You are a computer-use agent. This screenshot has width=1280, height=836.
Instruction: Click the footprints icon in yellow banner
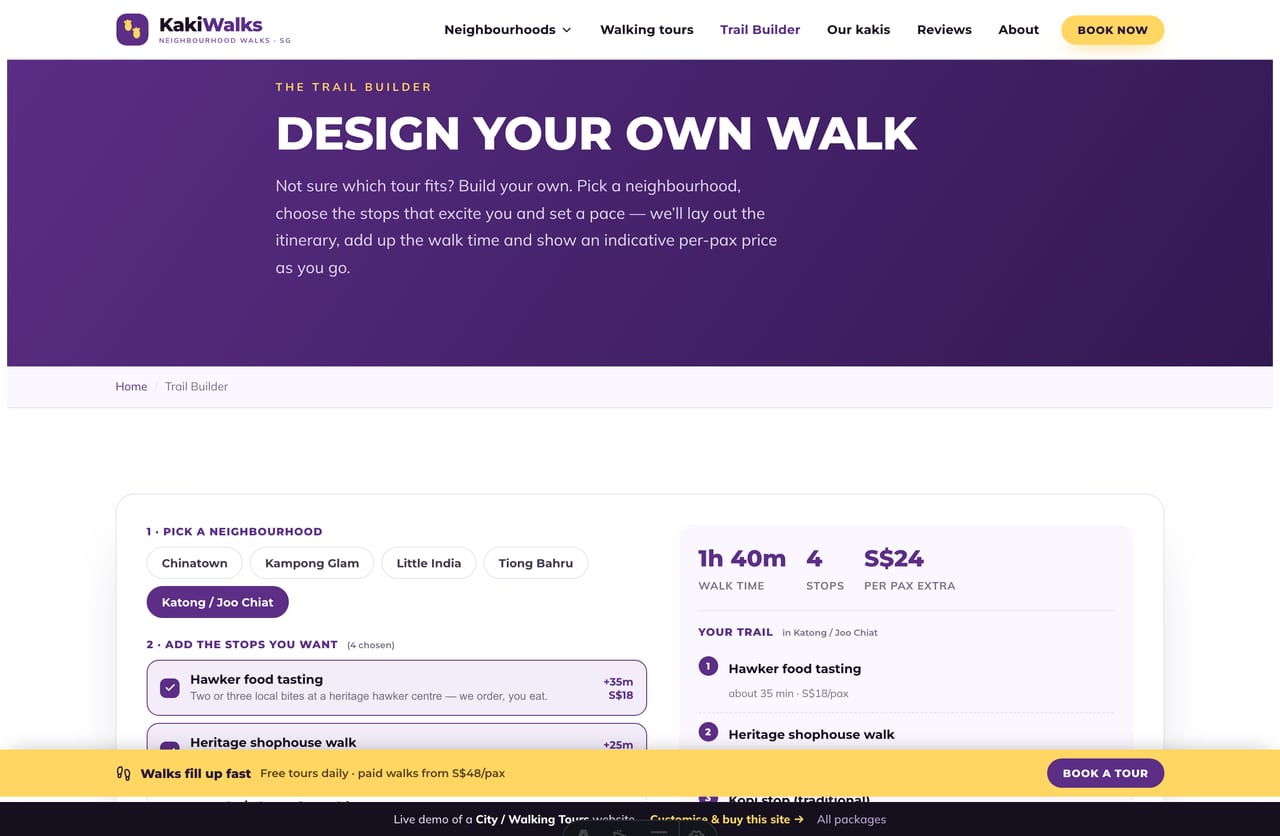pos(124,773)
